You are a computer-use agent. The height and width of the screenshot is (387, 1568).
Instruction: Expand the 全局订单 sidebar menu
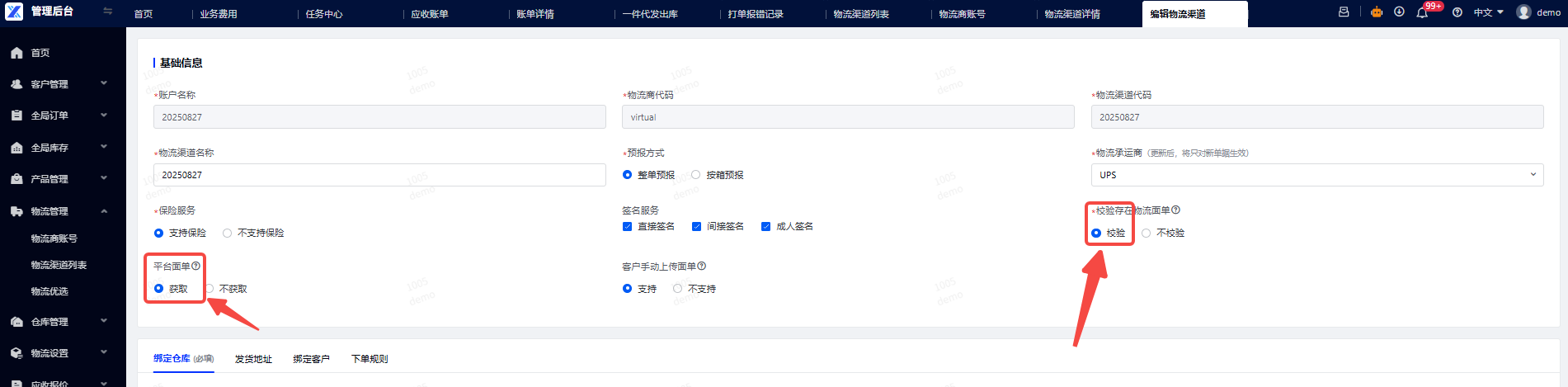(x=104, y=115)
